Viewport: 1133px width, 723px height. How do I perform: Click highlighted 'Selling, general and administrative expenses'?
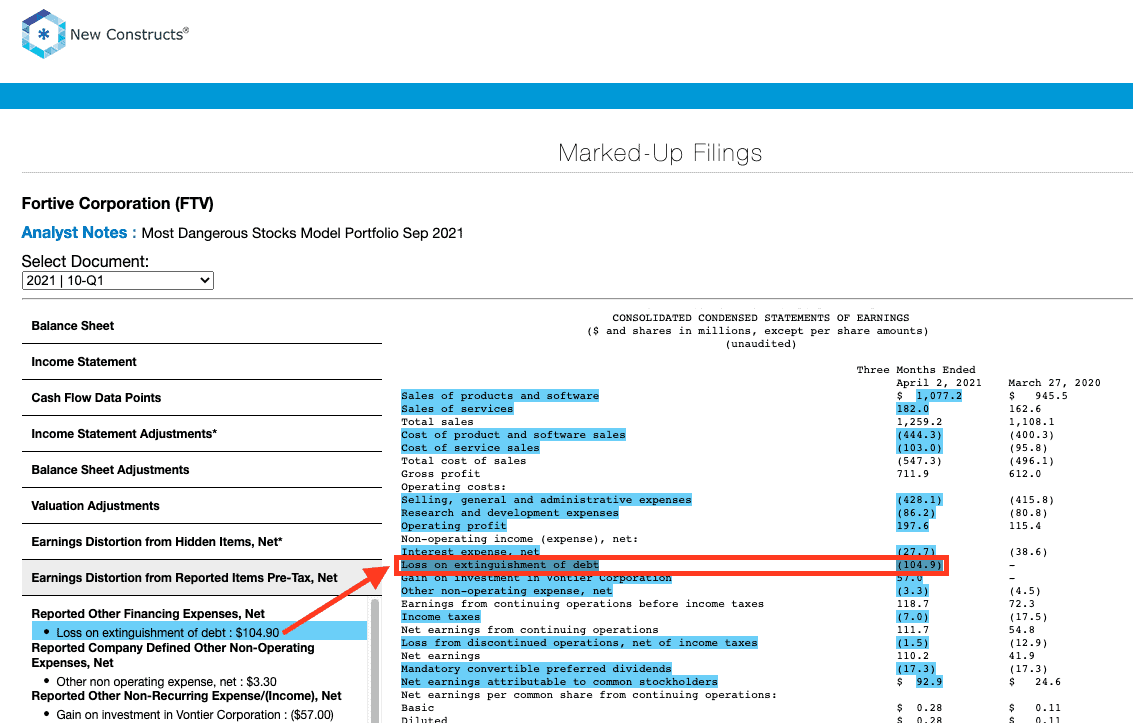click(546, 500)
